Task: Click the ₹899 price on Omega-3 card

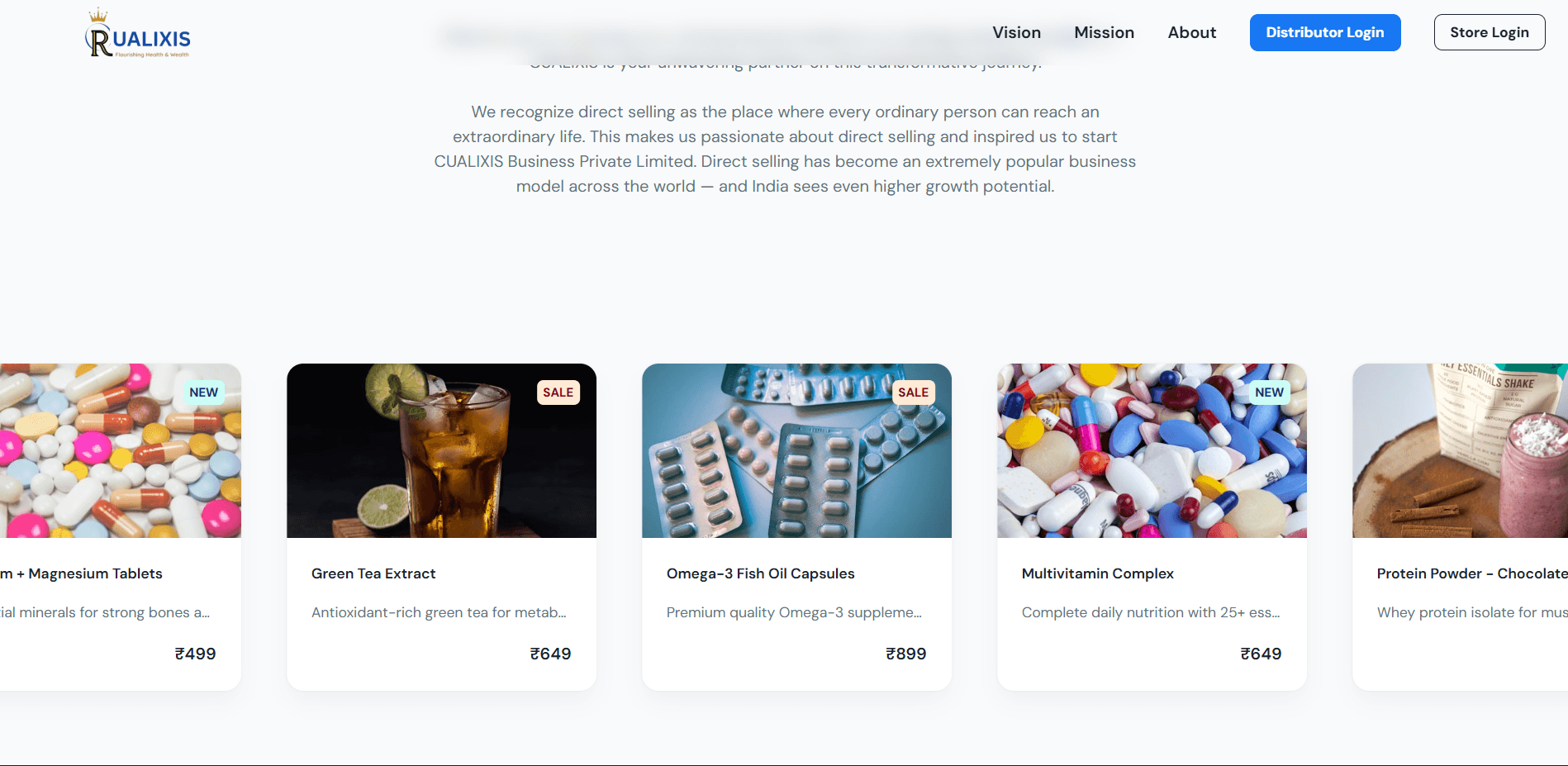Action: pyautogui.click(x=905, y=654)
